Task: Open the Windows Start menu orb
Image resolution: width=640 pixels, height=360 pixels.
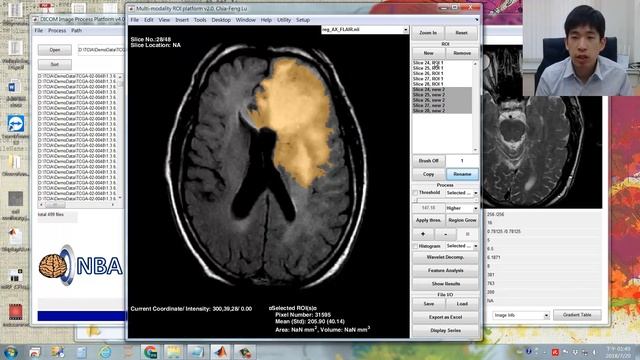Action: pos(11,352)
